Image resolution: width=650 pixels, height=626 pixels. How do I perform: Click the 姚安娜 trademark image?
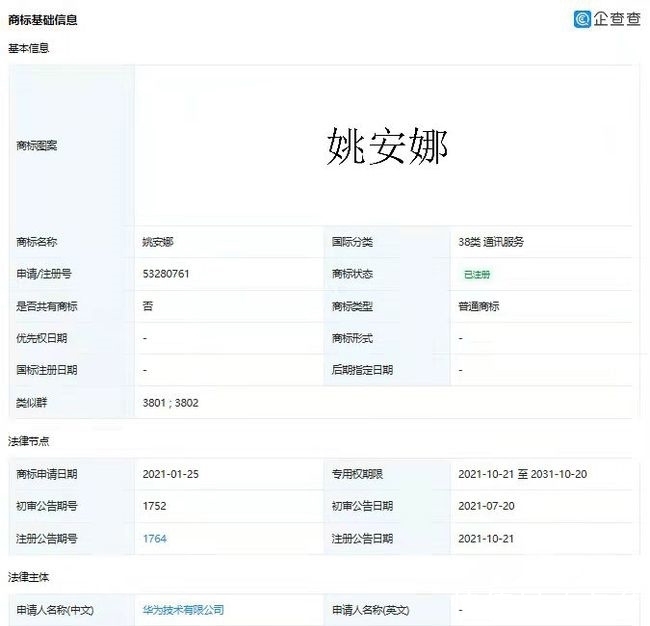387,146
